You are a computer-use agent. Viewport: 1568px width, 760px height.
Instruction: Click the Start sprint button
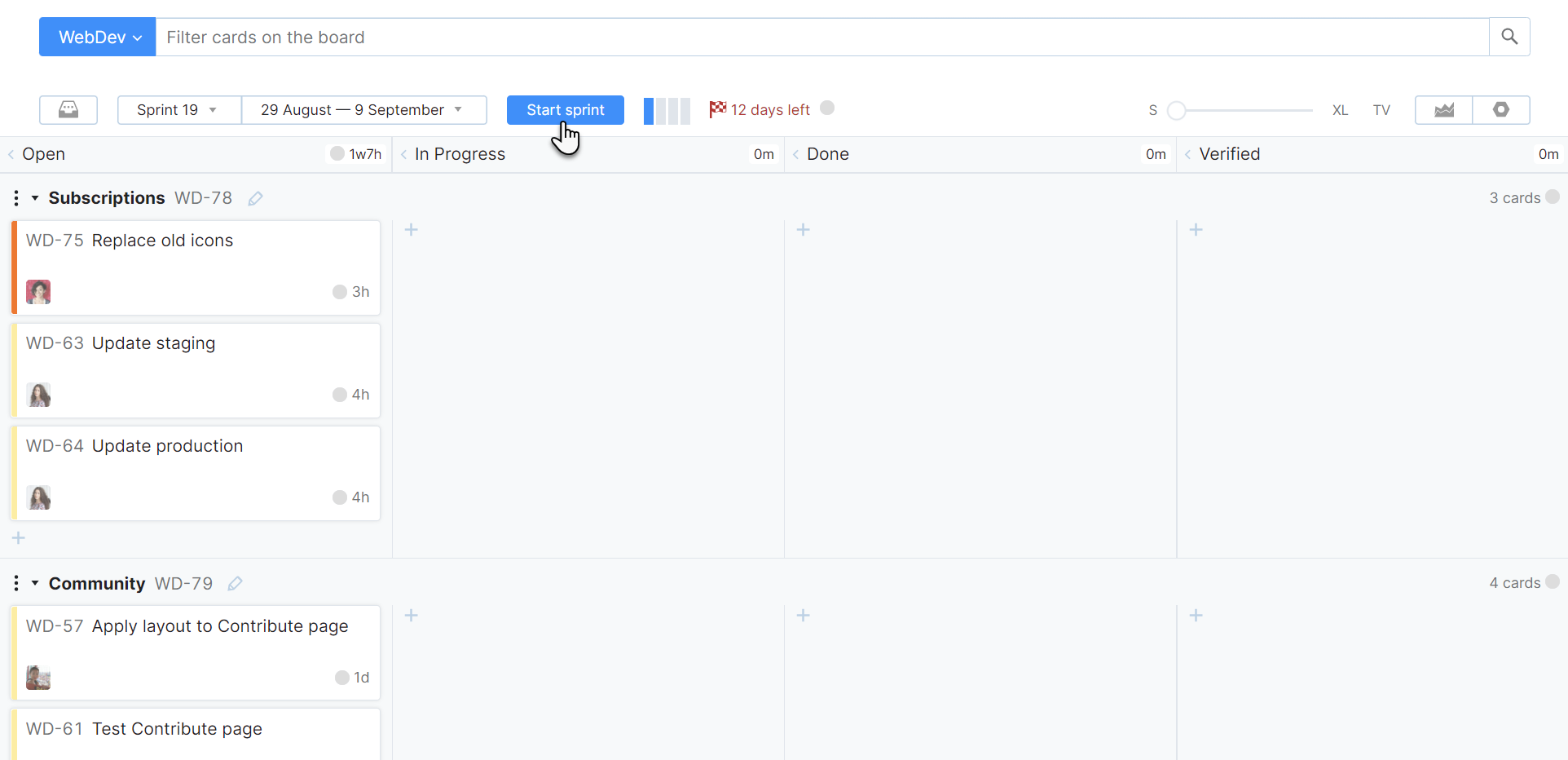click(566, 110)
